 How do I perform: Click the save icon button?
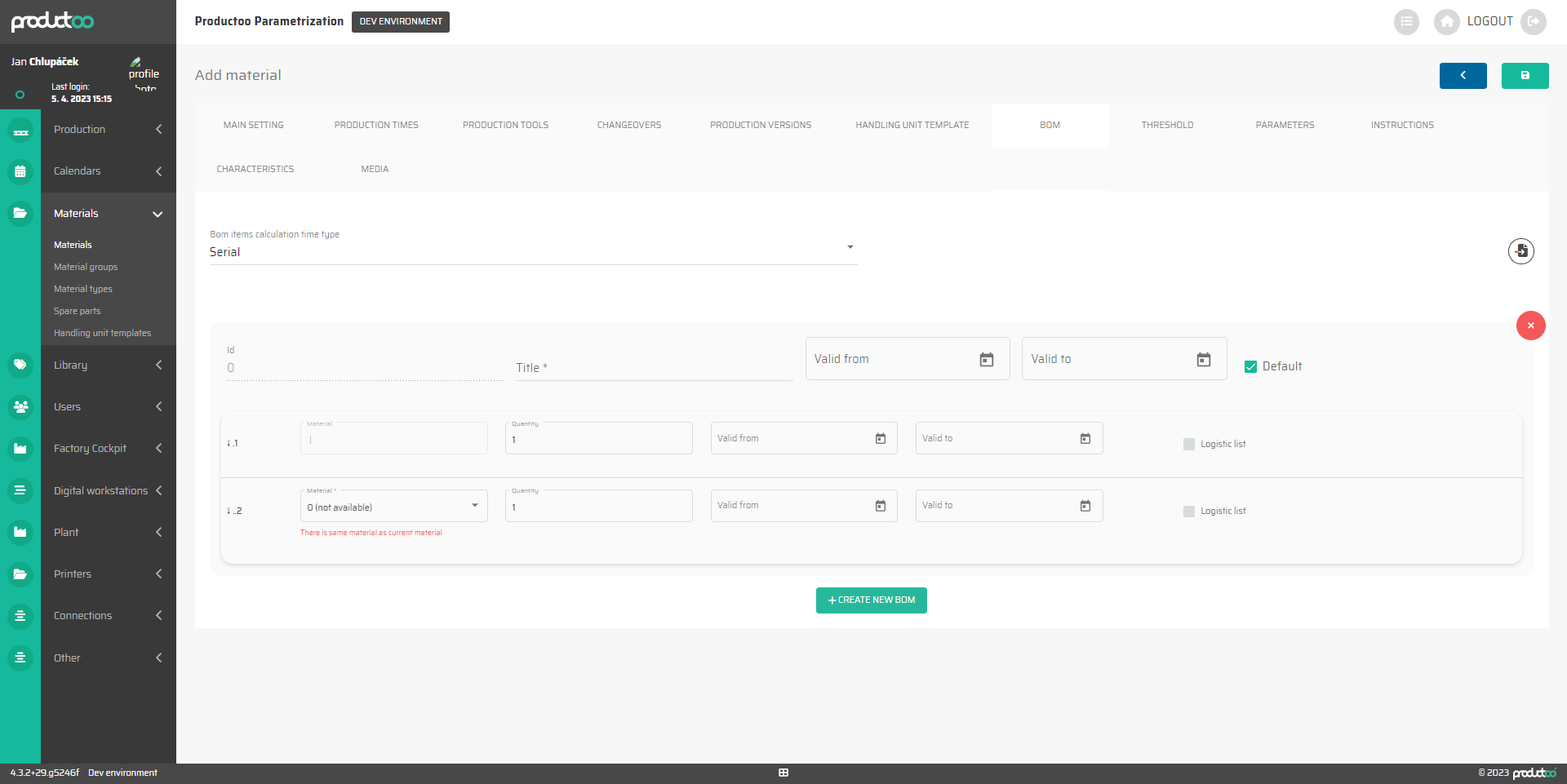tap(1525, 75)
